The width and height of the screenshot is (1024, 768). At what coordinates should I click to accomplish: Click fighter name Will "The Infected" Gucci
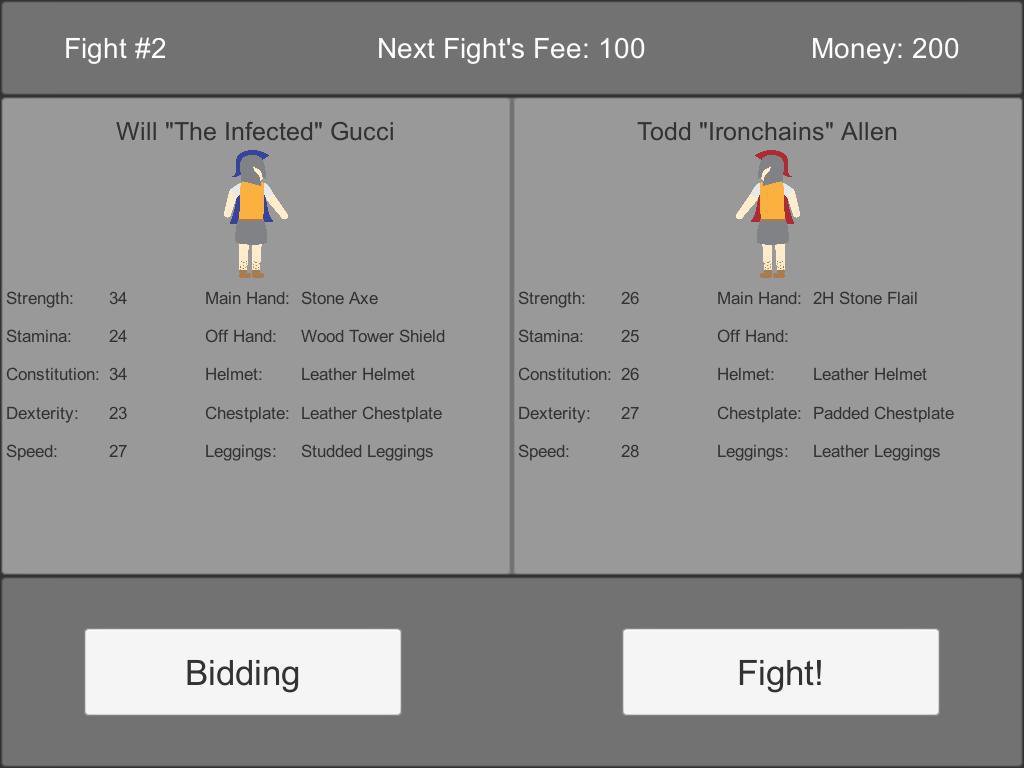255,131
